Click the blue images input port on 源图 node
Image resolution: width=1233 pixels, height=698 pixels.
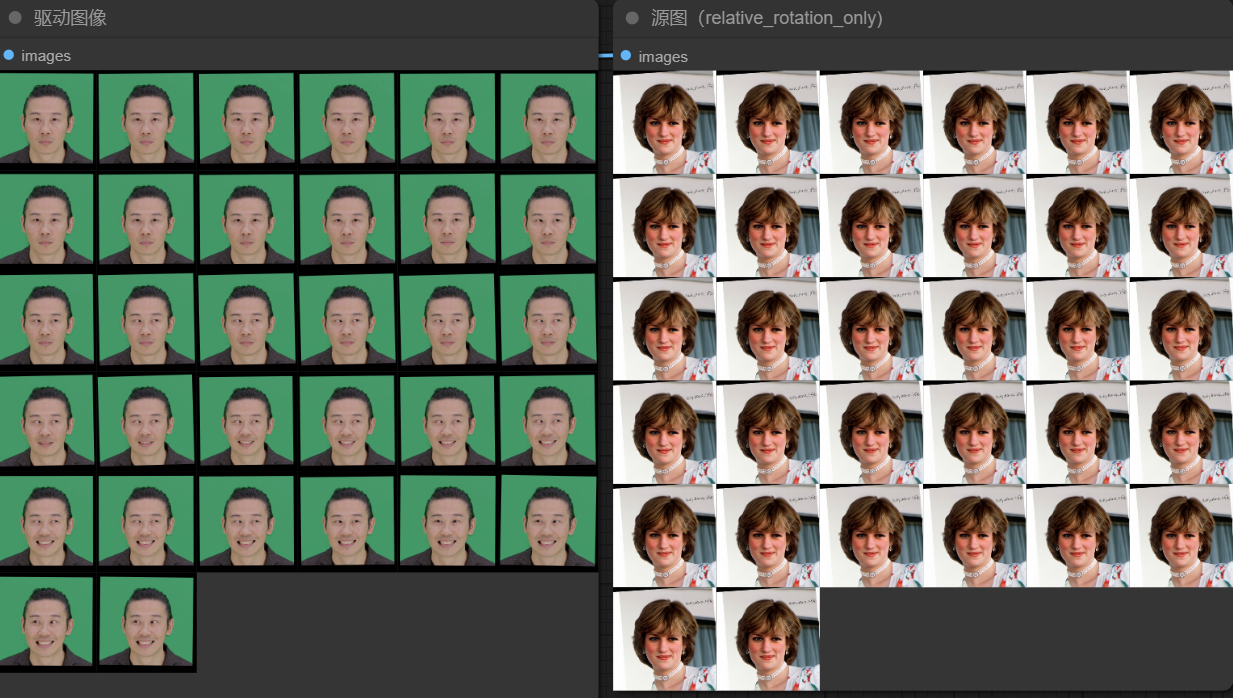(626, 56)
